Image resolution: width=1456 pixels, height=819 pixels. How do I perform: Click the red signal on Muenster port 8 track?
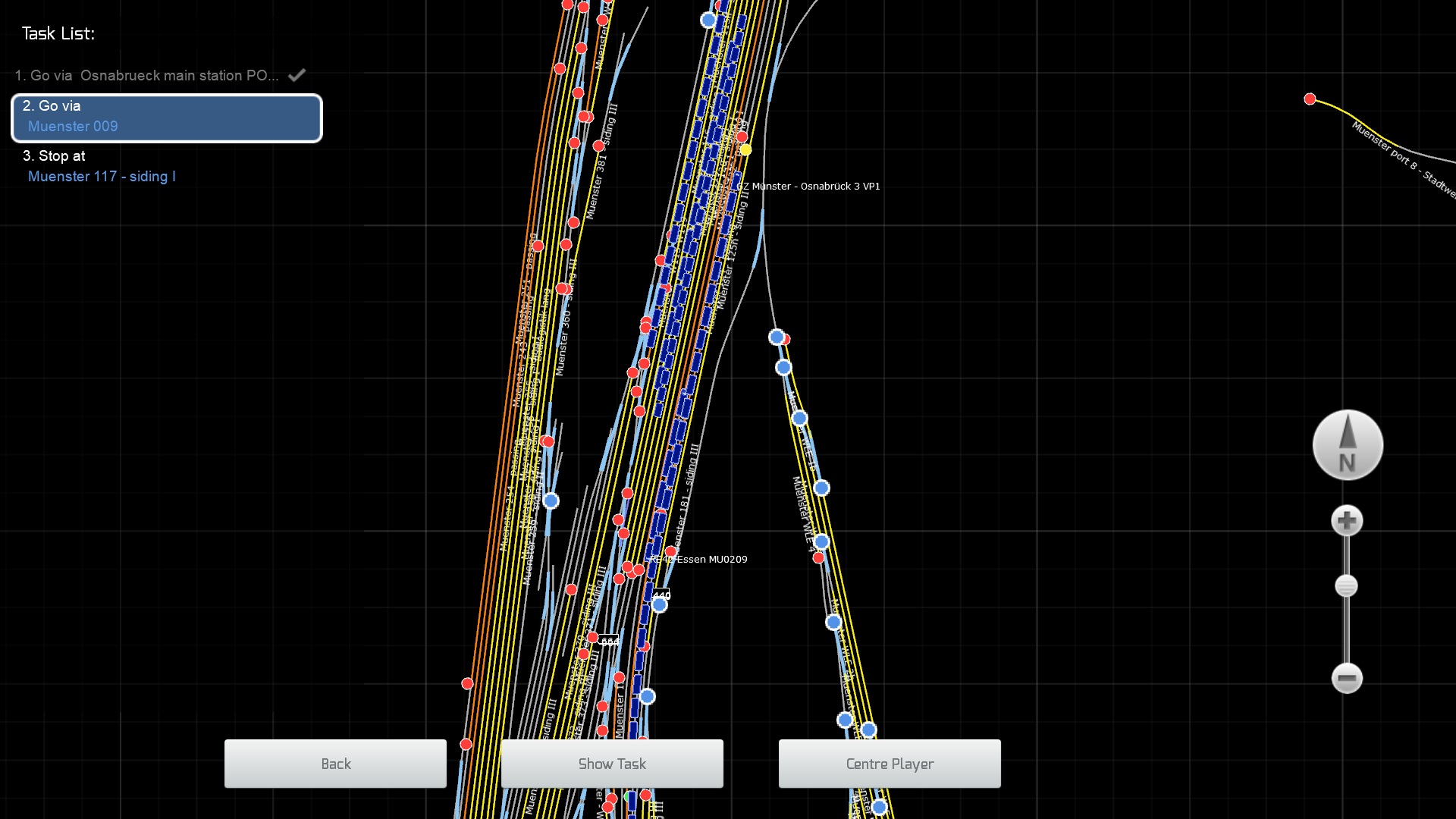coord(1310,99)
